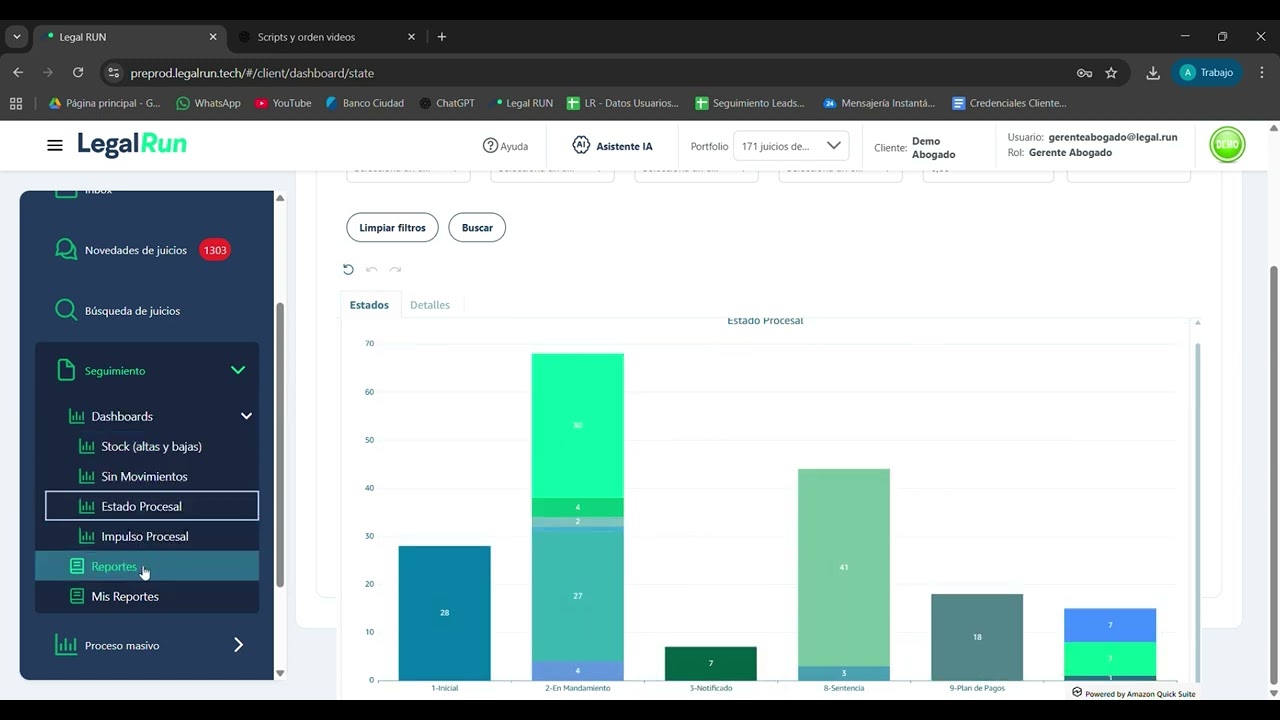Screen dimensions: 1280x720
Task: Open Búsqueda de juicios search icon
Action: click(x=66, y=310)
